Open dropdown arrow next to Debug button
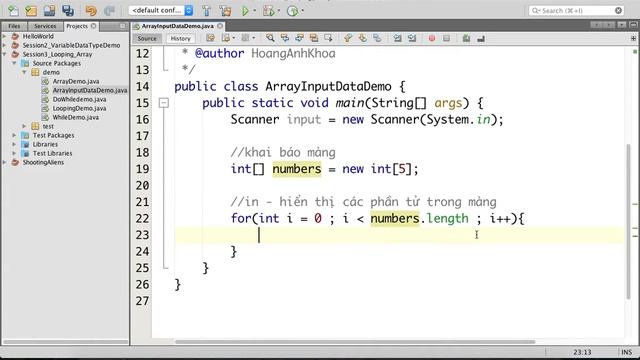Image resolution: width=640 pixels, height=360 pixels. [x=279, y=11]
